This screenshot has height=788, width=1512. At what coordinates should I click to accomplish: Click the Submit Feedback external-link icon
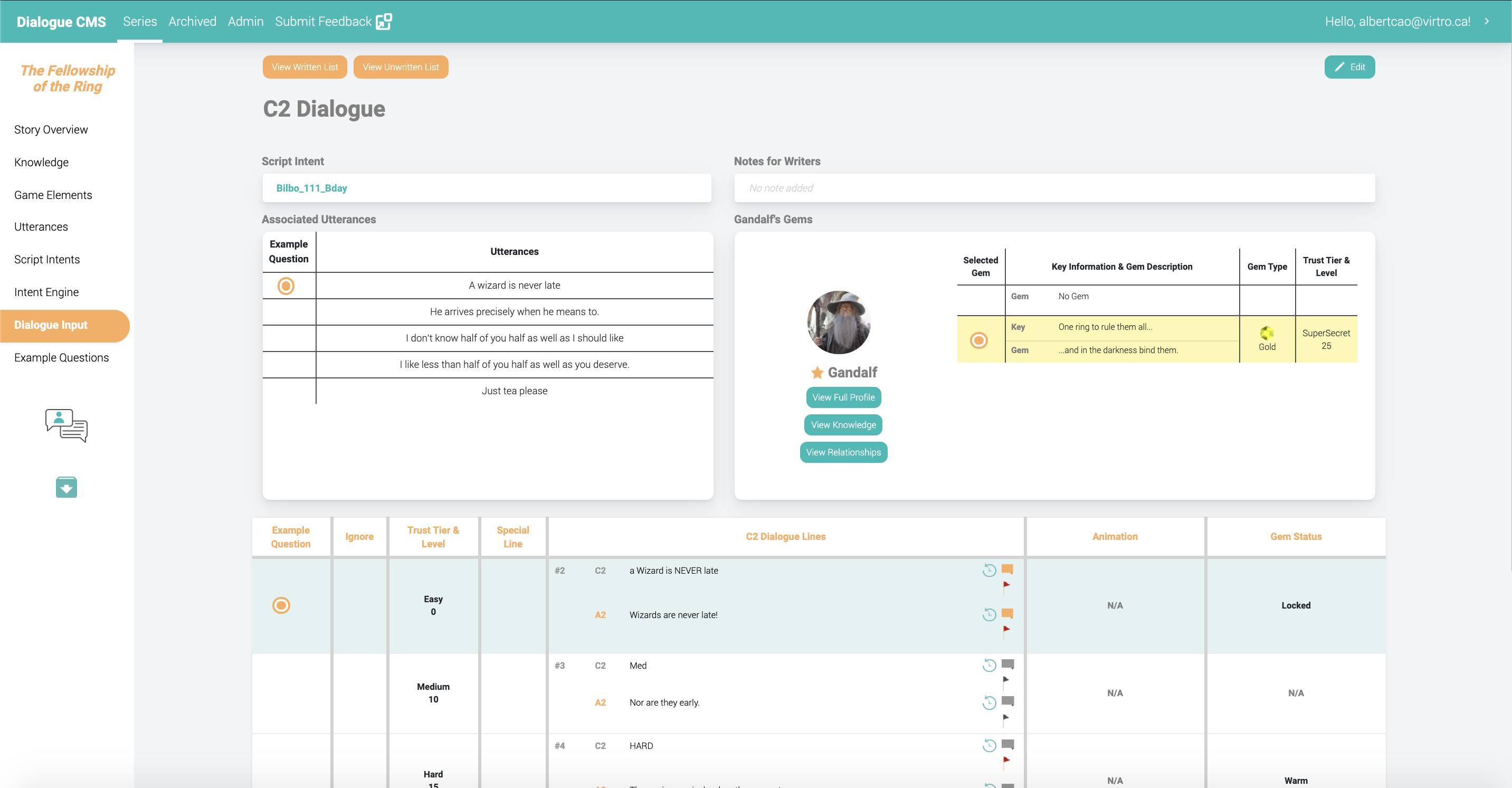(x=384, y=22)
